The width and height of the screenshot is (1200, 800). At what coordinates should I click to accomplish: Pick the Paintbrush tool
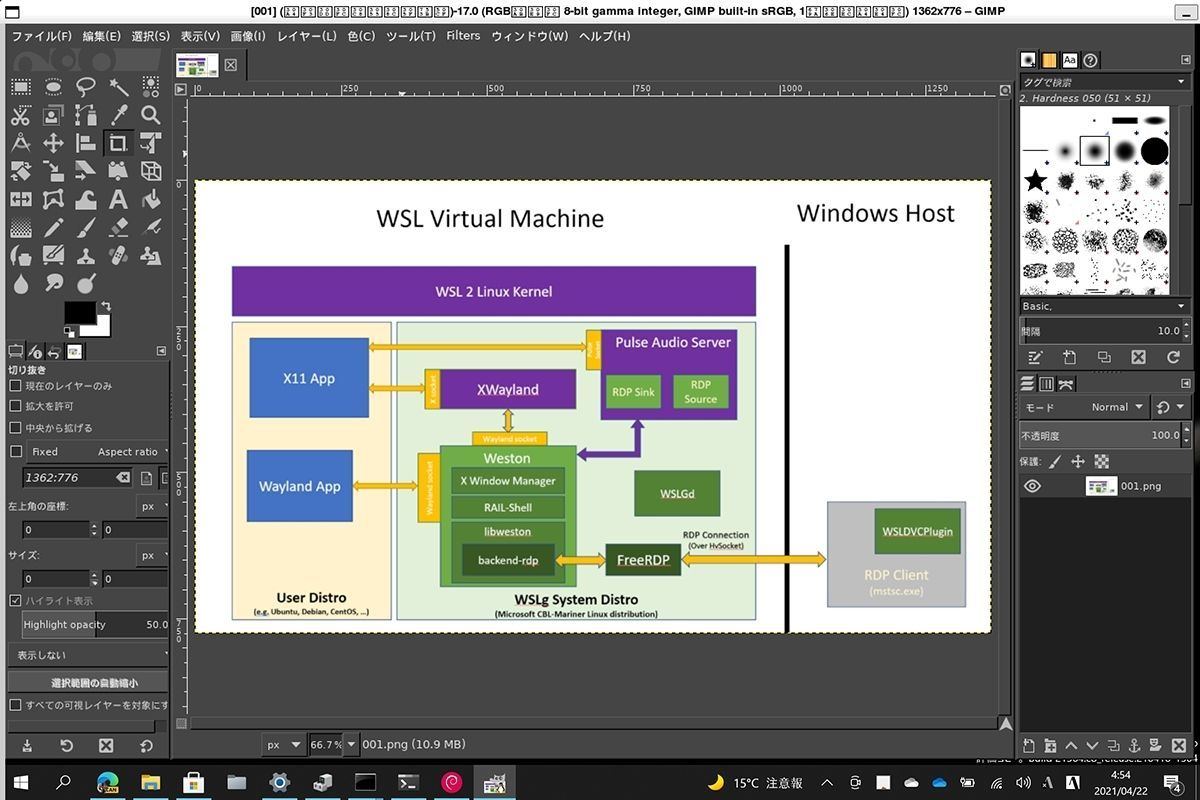pos(86,227)
